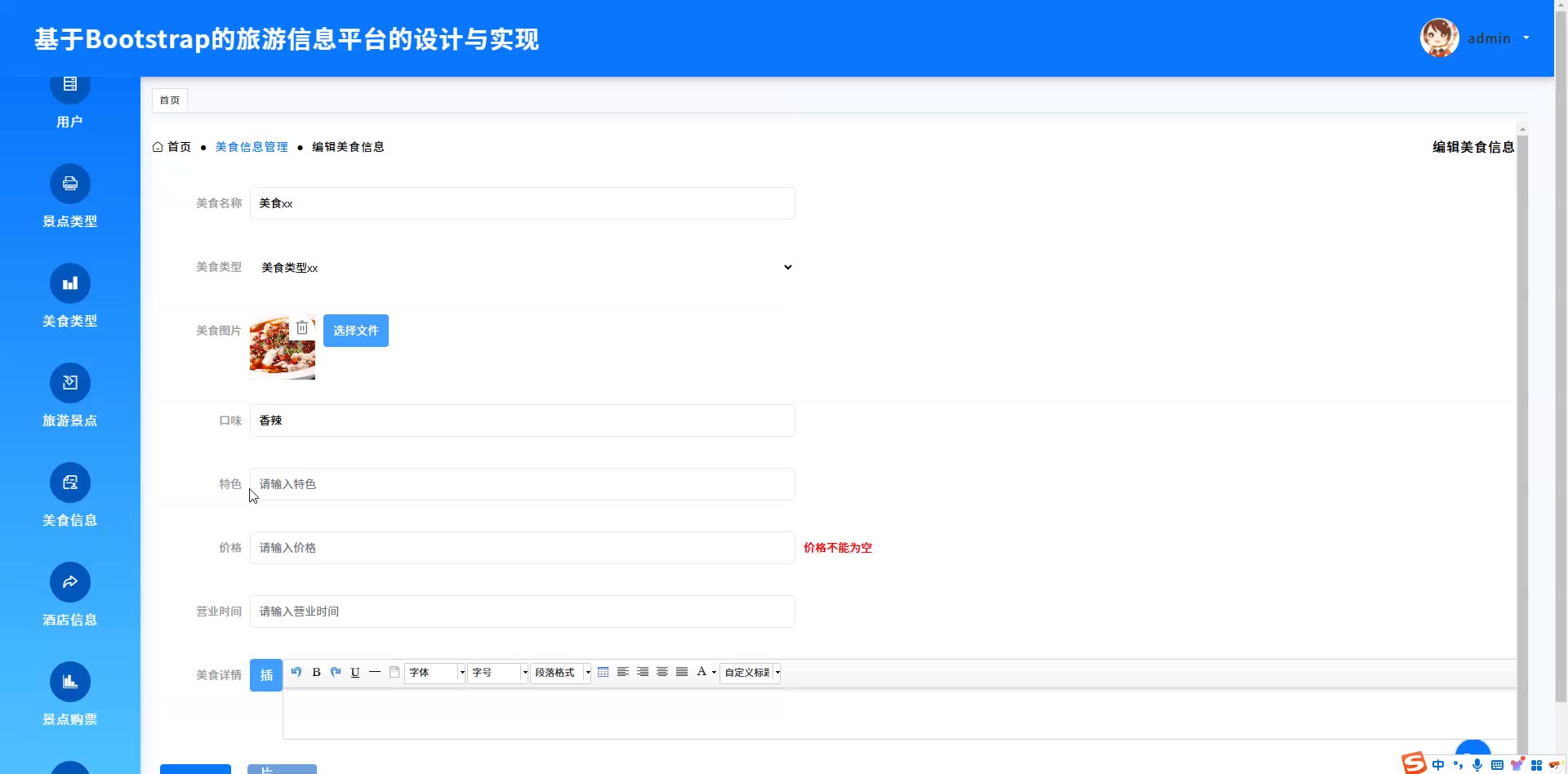The image size is (1568, 774).
Task: Insert horizontal line in editor
Action: tap(375, 672)
